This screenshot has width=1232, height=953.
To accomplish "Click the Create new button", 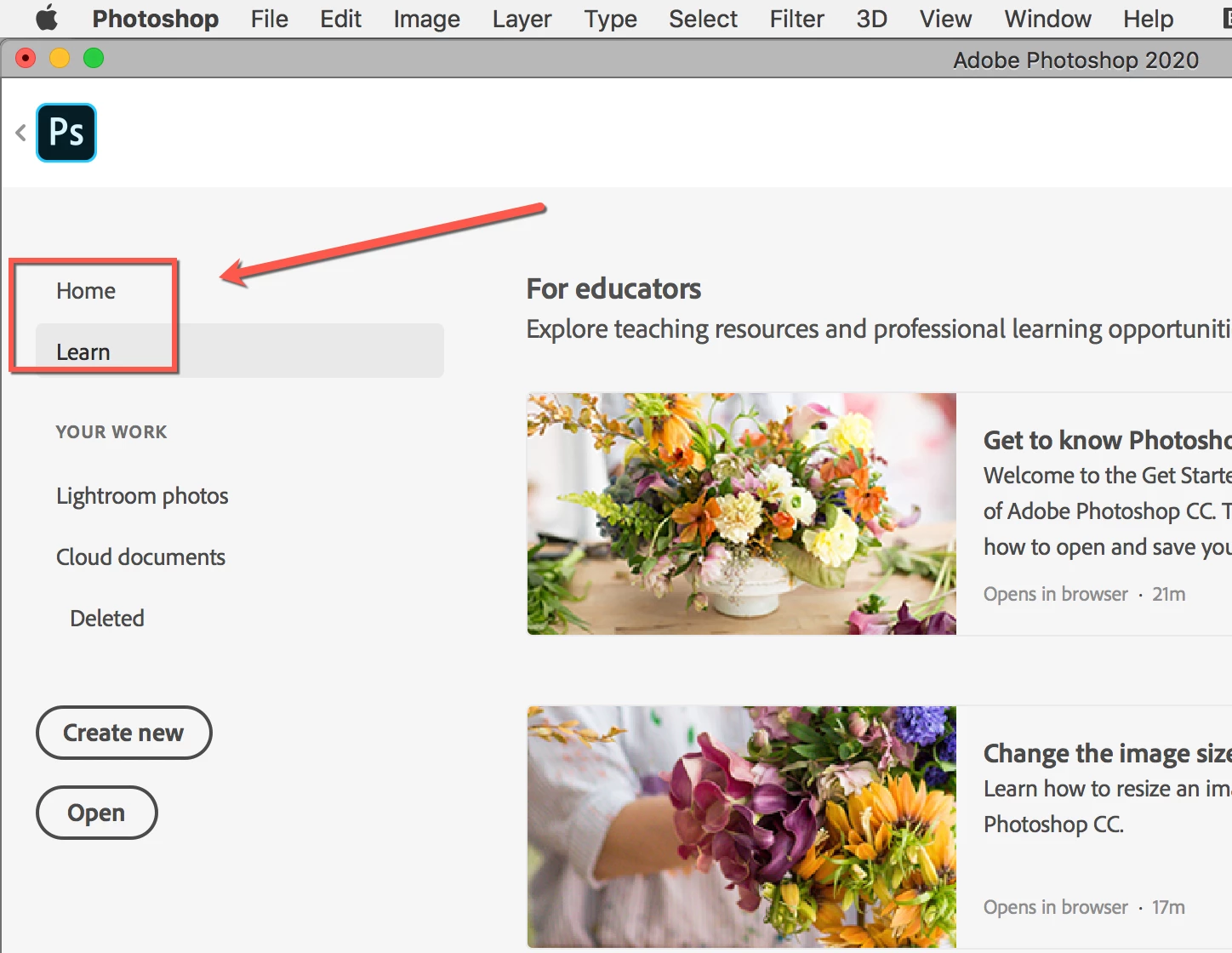I will tap(124, 733).
